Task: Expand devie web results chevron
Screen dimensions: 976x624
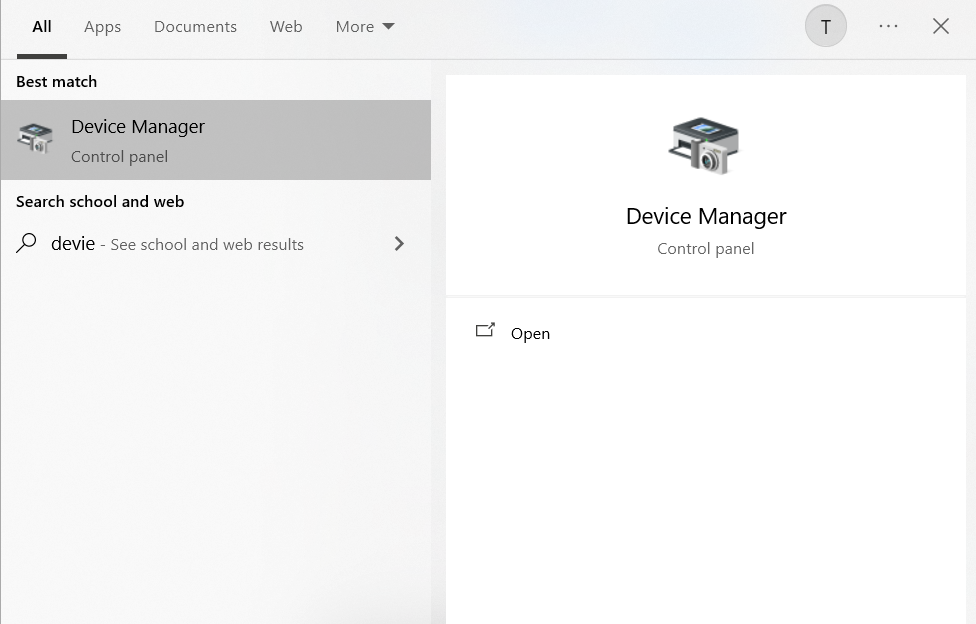Action: pyautogui.click(x=399, y=243)
